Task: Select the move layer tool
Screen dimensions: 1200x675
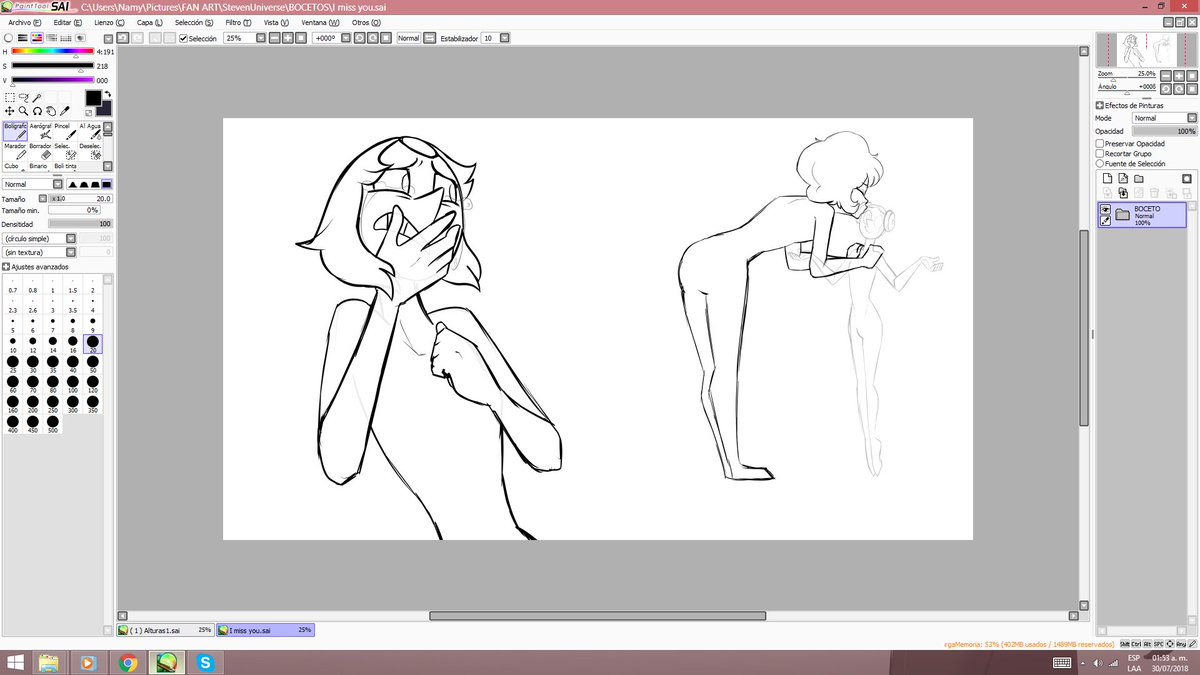Action: [x=10, y=111]
